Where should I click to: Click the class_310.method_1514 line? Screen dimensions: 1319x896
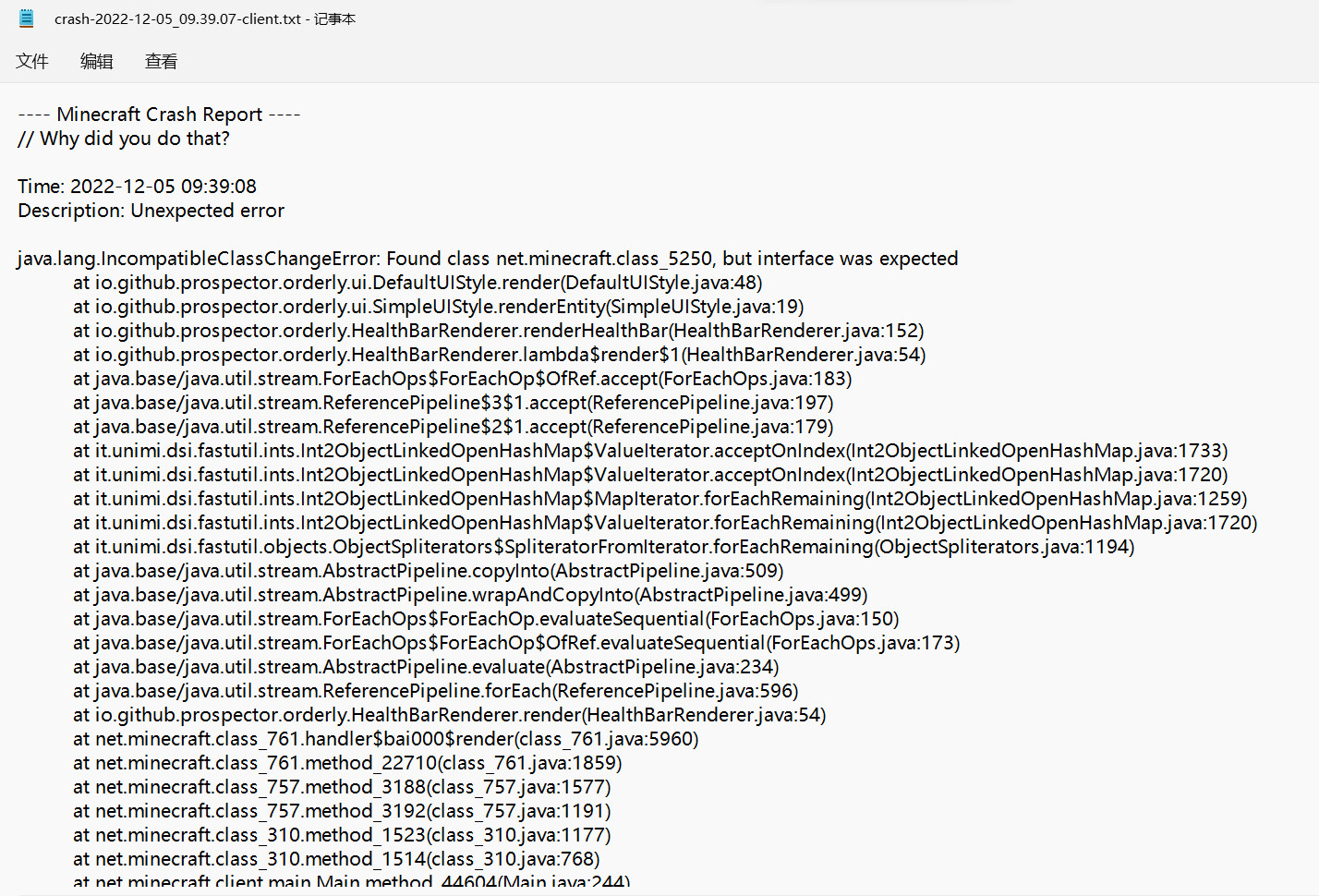click(x=336, y=859)
